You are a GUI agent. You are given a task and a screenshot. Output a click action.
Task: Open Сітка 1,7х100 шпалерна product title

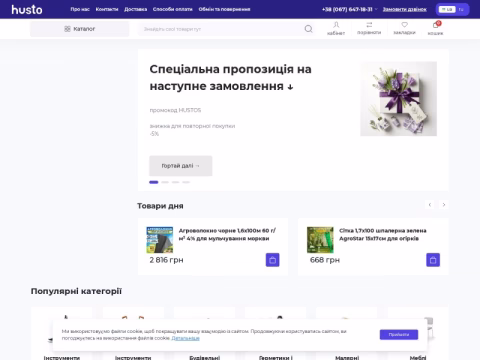coord(383,234)
